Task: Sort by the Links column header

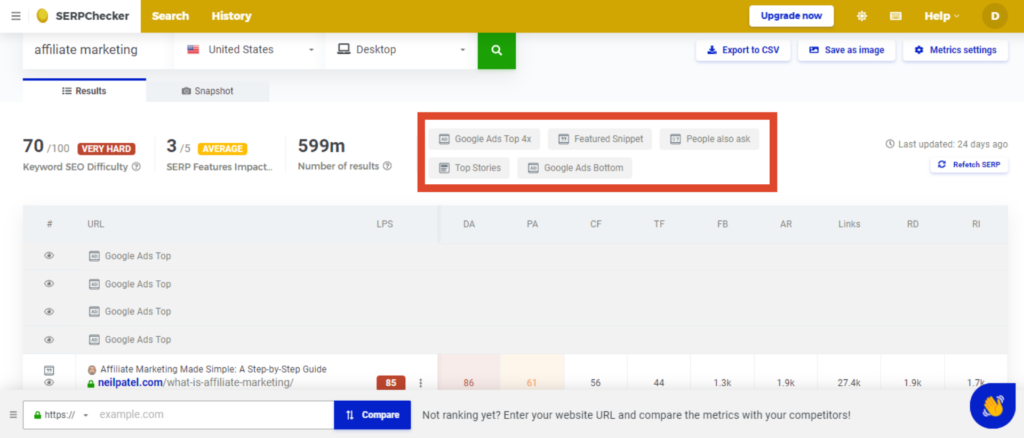Action: 849,224
